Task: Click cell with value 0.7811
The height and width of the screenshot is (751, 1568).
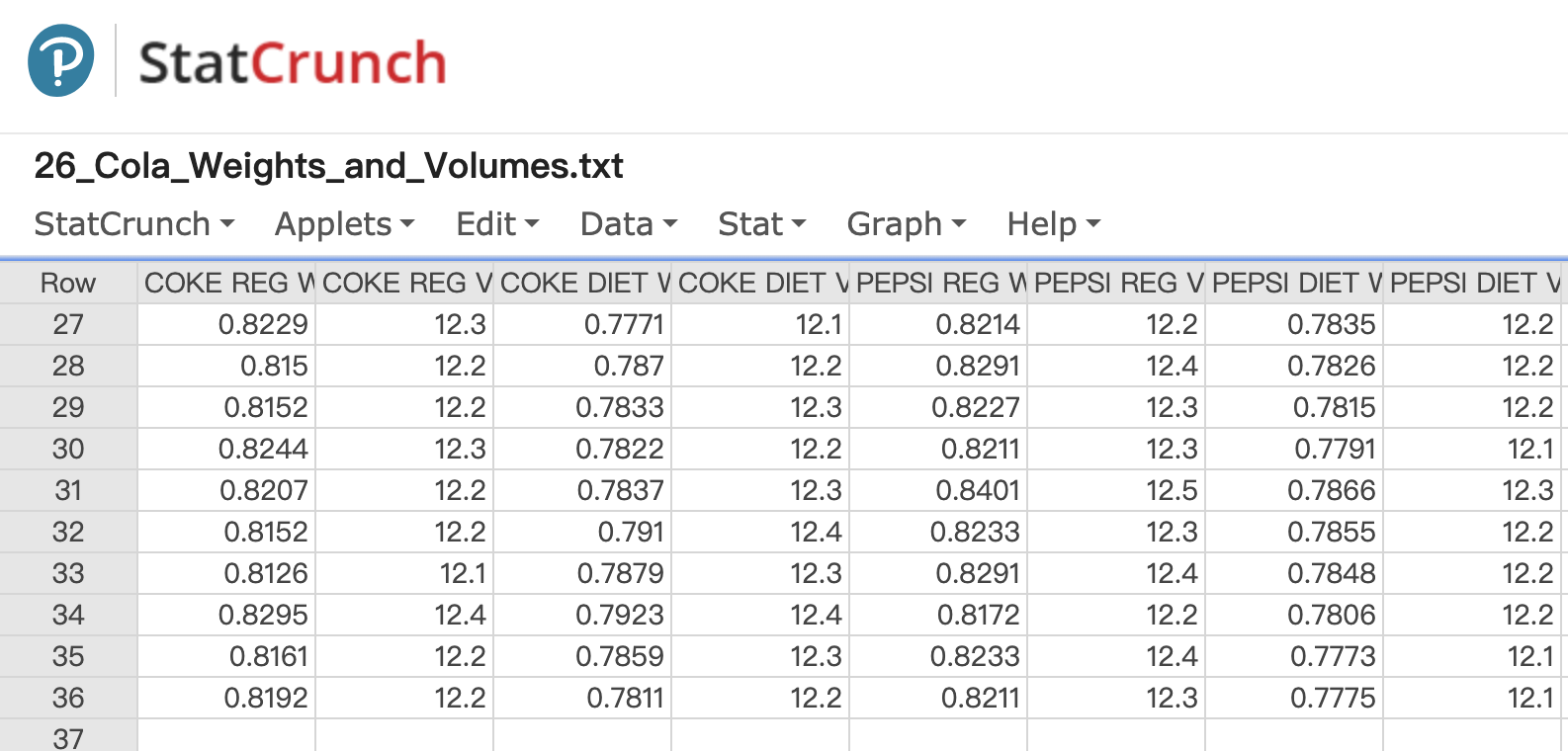Action: pos(582,698)
